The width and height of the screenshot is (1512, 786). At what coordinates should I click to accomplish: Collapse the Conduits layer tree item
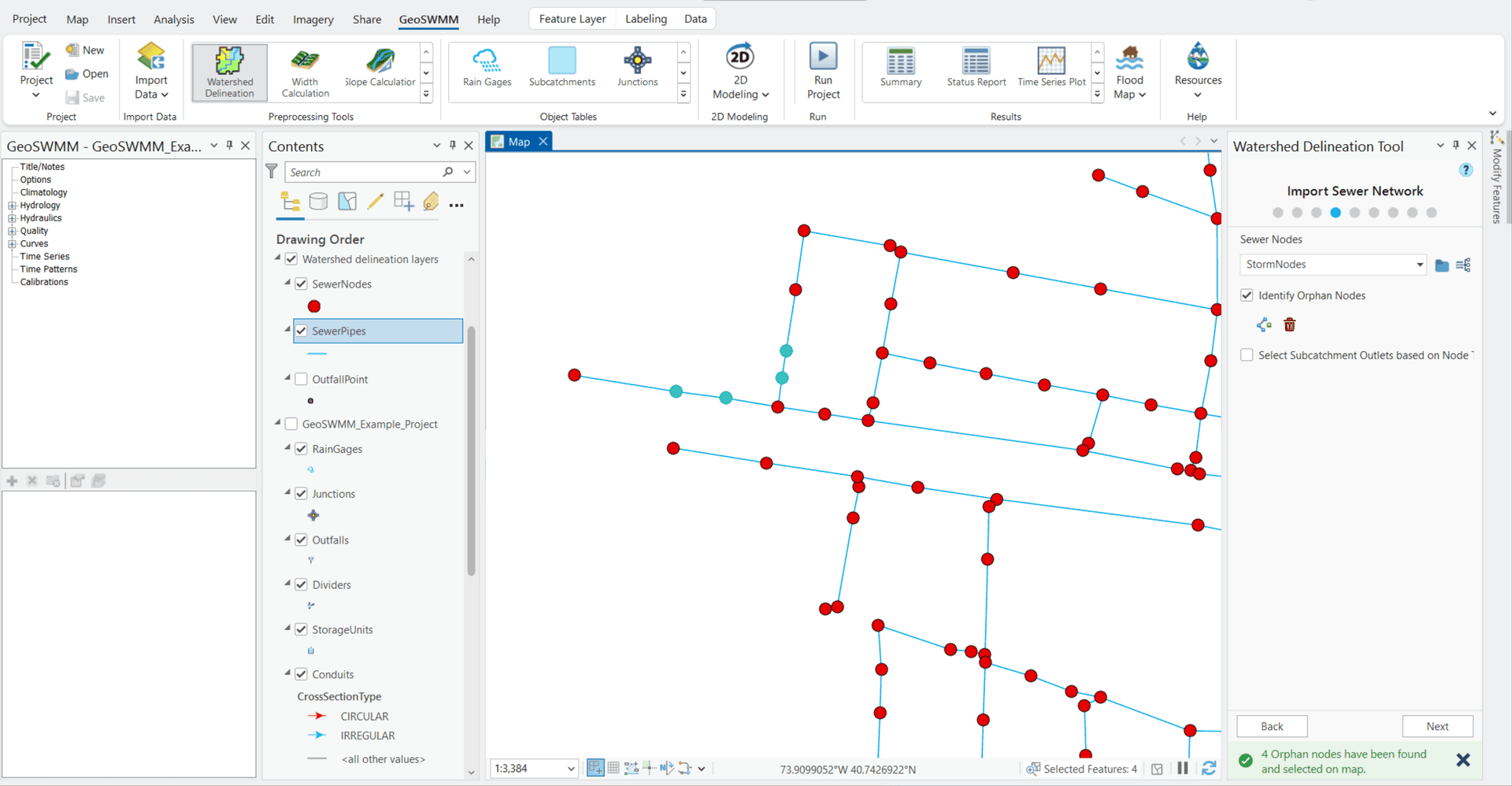(x=288, y=674)
